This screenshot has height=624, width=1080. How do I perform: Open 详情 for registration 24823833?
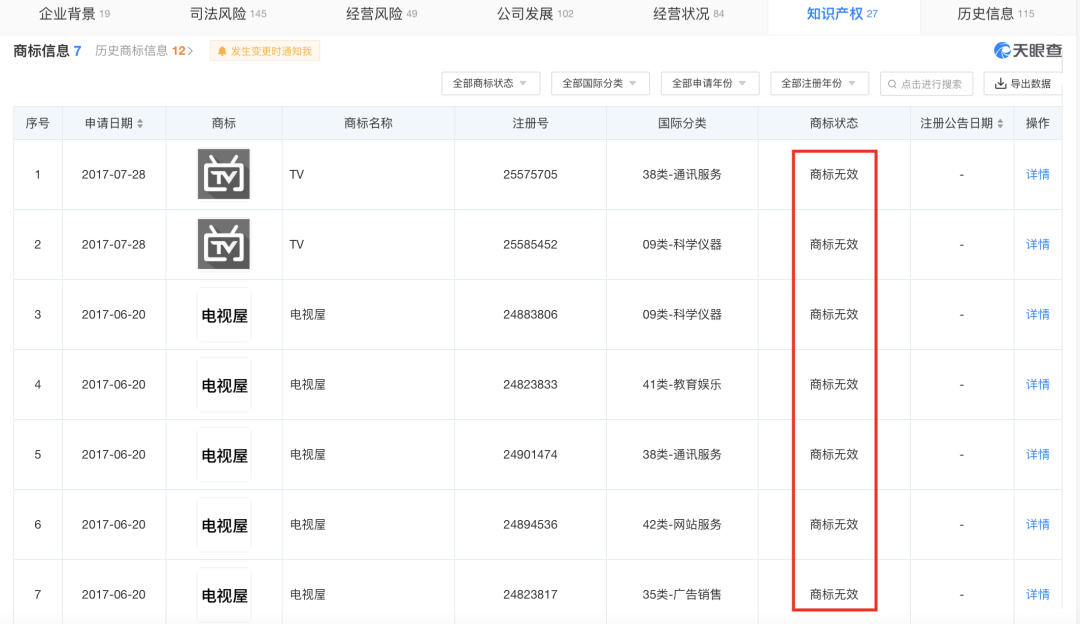1037,384
